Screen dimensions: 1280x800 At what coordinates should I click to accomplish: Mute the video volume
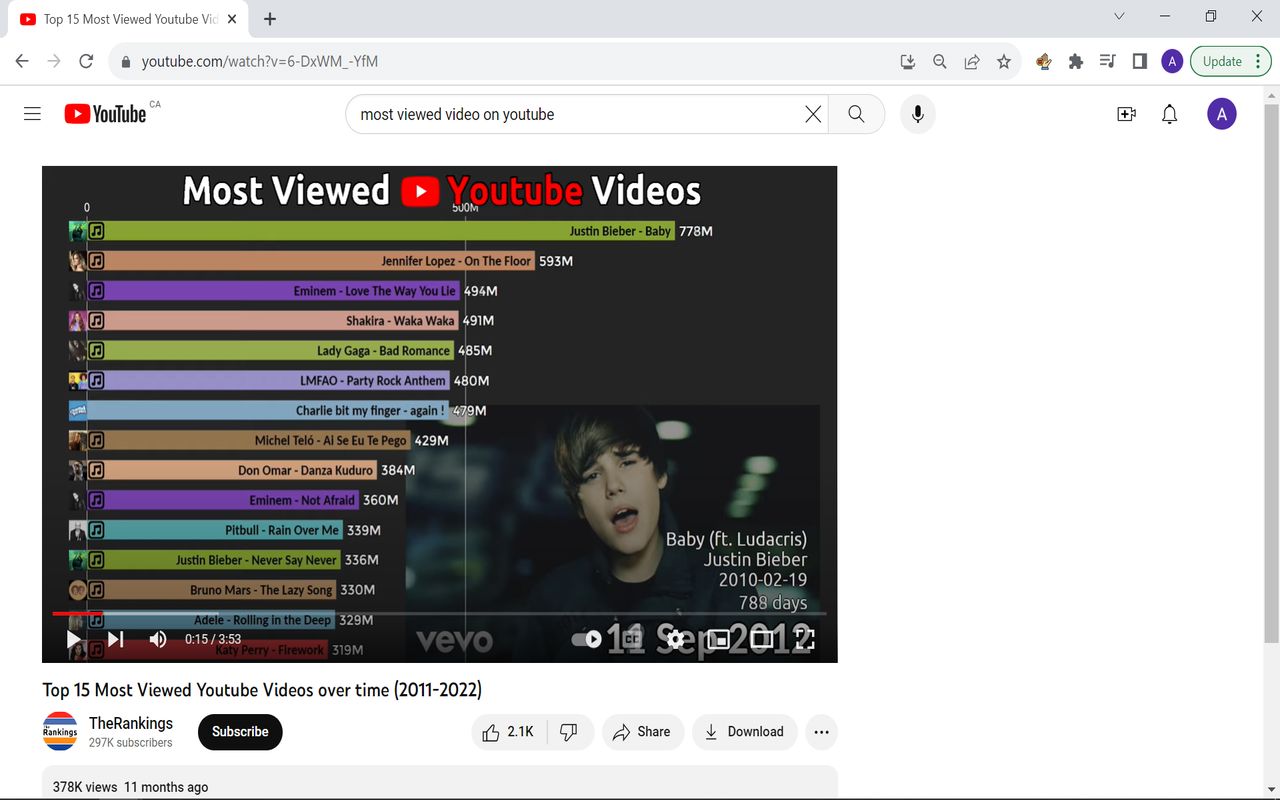(x=158, y=639)
